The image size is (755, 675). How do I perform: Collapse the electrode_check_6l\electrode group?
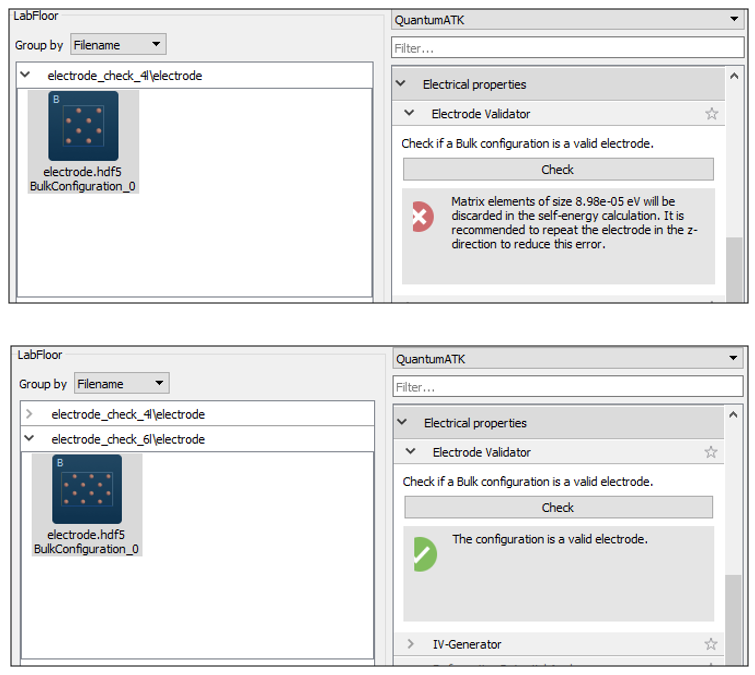point(29,439)
